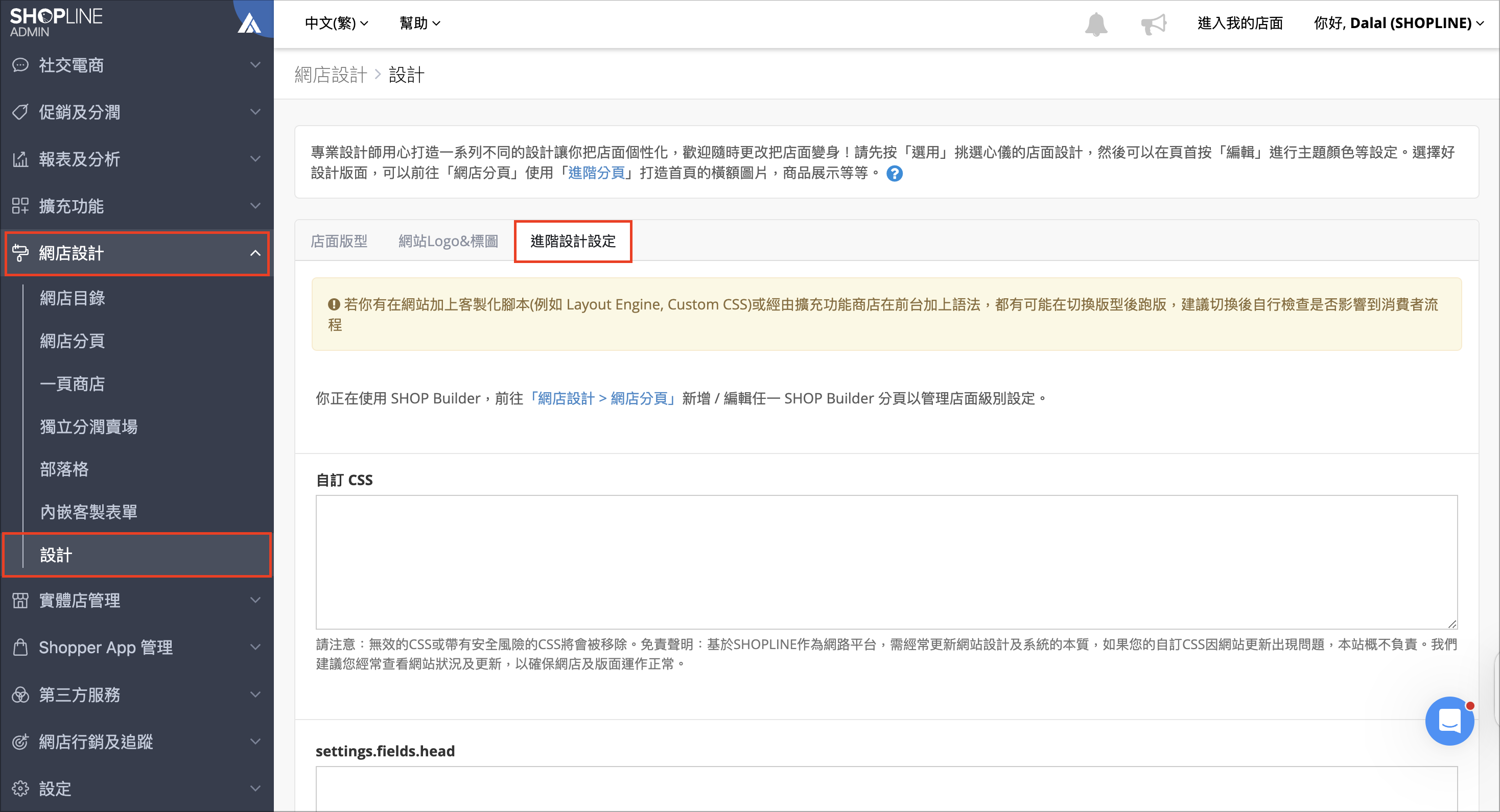Click the 促銷及分潤 tag icon
Viewport: 1500px width, 812px height.
coord(20,112)
